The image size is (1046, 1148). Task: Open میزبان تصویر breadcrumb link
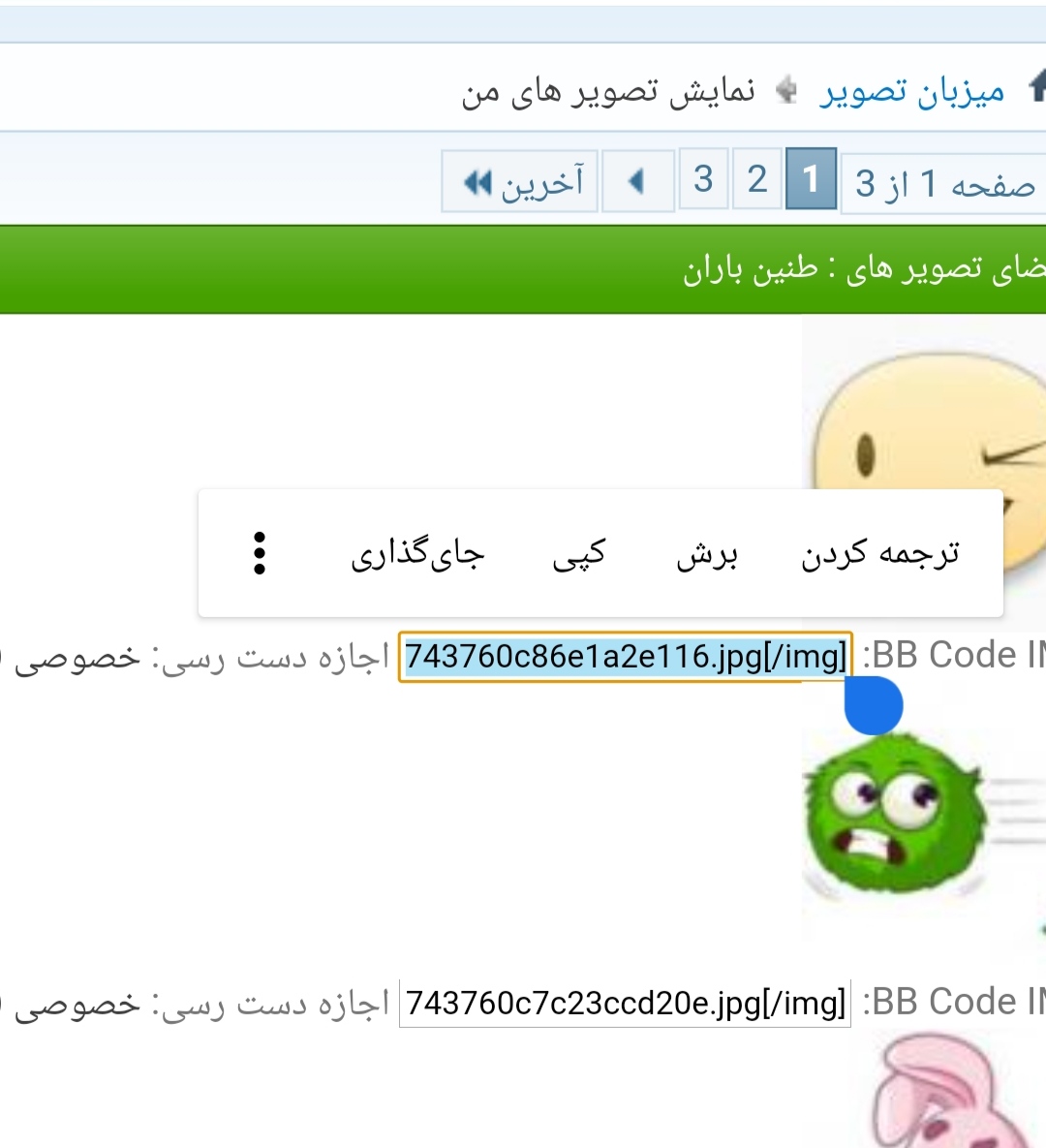coord(912,91)
